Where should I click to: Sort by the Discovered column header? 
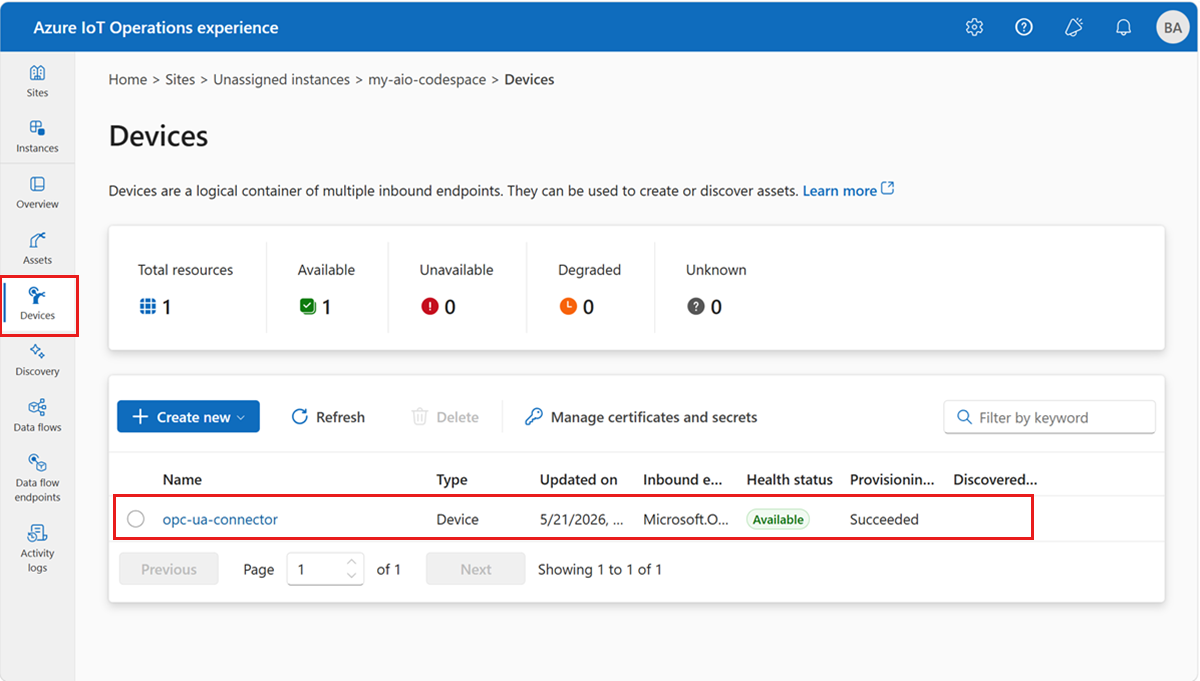(x=995, y=480)
